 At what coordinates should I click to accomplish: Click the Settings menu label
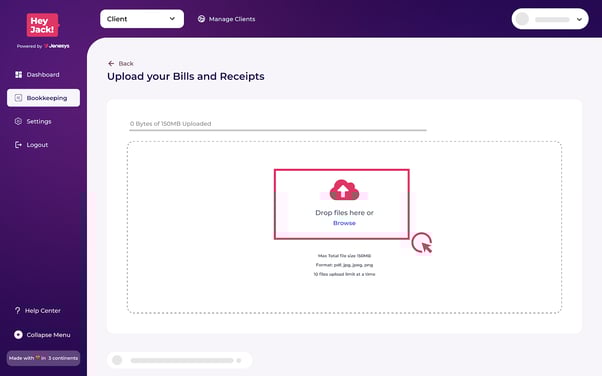[39, 121]
